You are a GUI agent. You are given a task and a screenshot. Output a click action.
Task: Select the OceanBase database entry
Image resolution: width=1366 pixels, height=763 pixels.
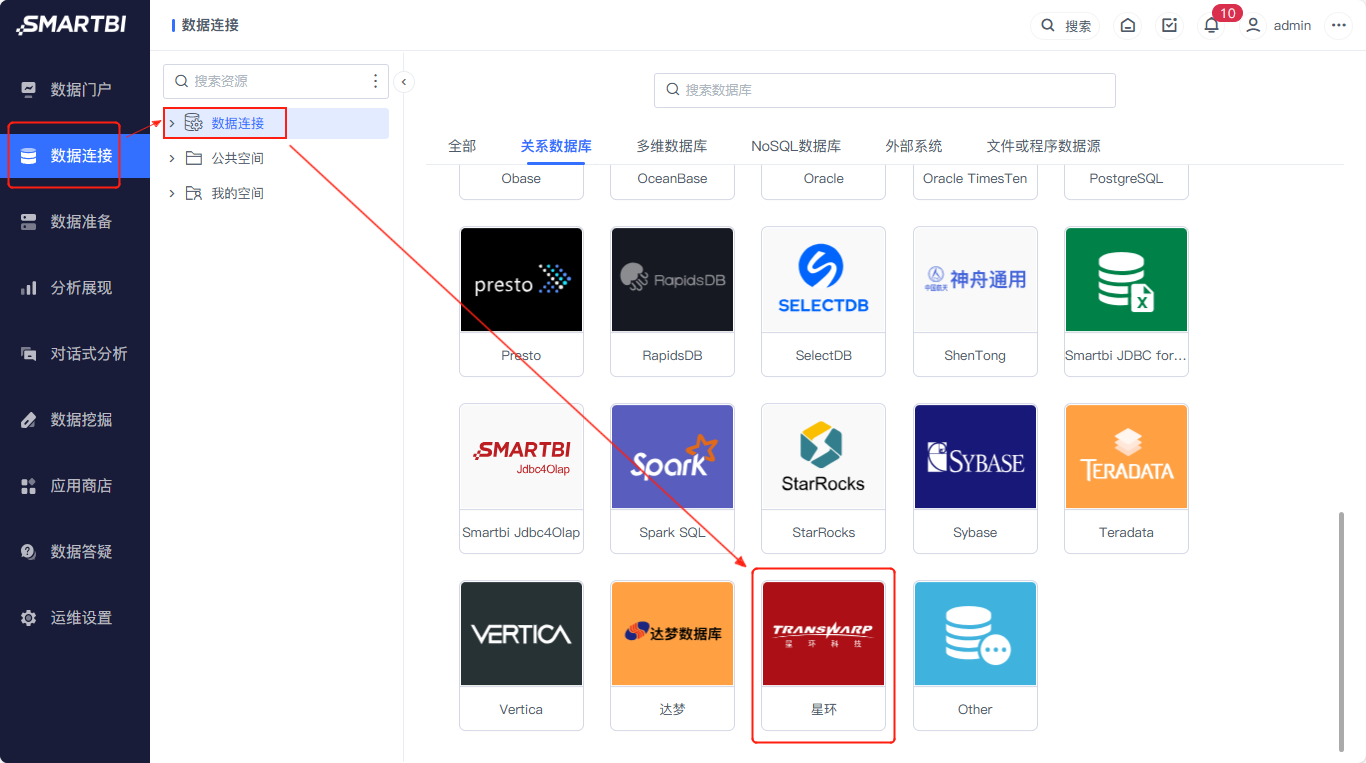[x=672, y=182]
